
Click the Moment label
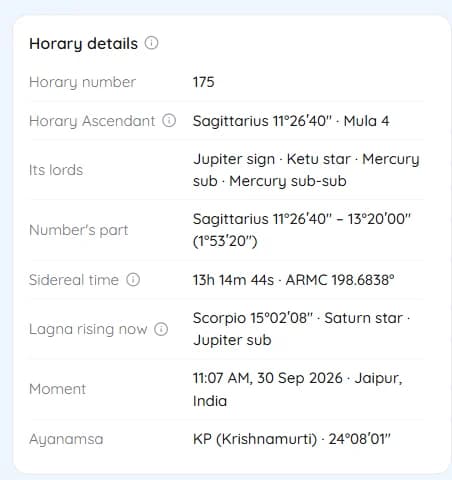tap(58, 389)
